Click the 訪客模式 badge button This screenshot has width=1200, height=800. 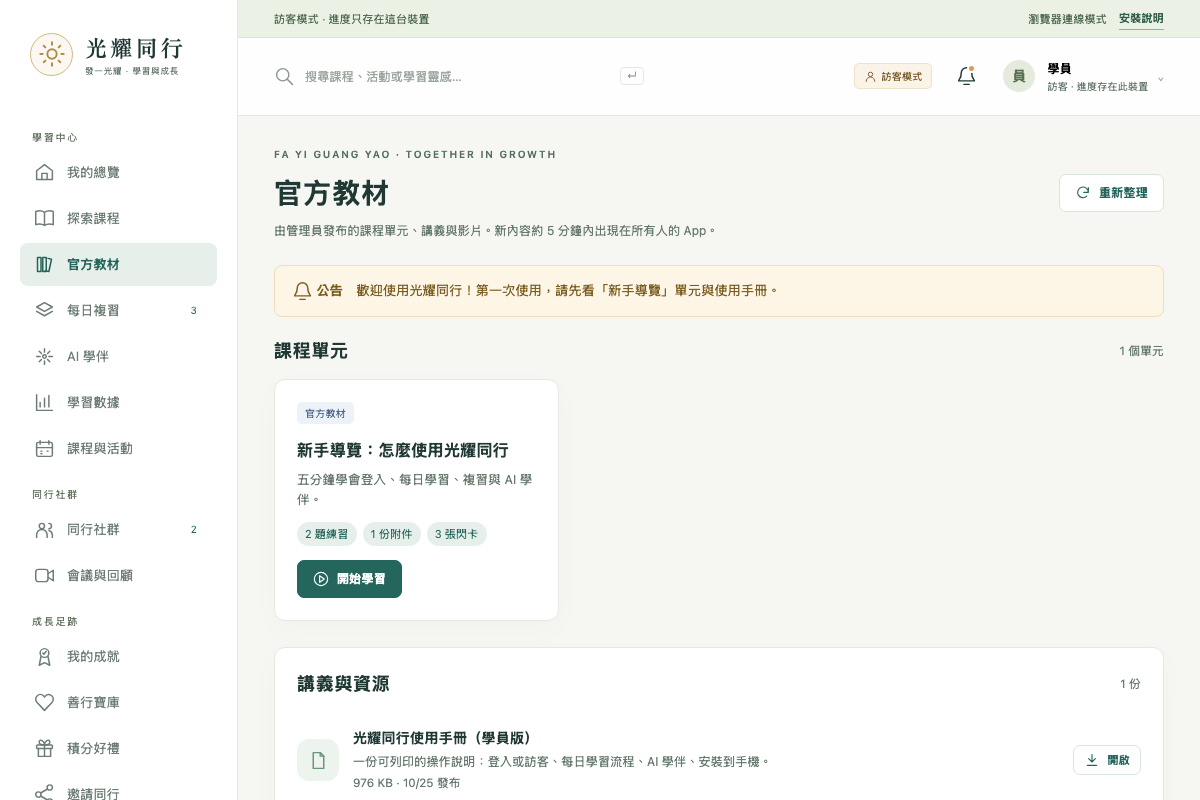click(893, 76)
